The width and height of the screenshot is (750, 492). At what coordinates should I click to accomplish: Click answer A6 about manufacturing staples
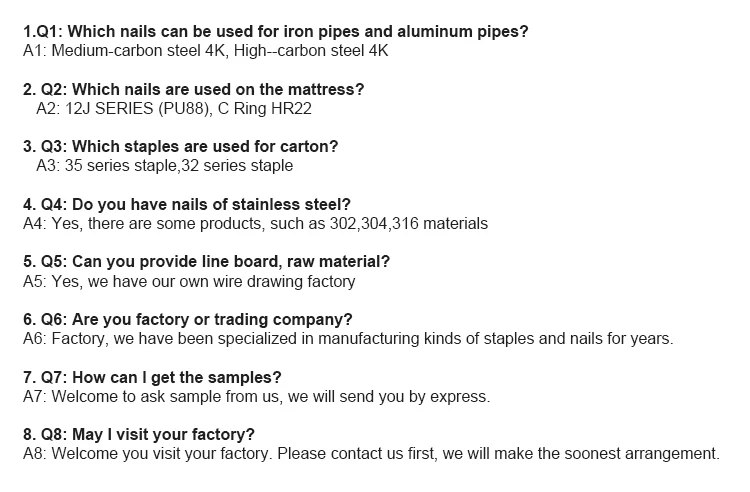(x=347, y=339)
